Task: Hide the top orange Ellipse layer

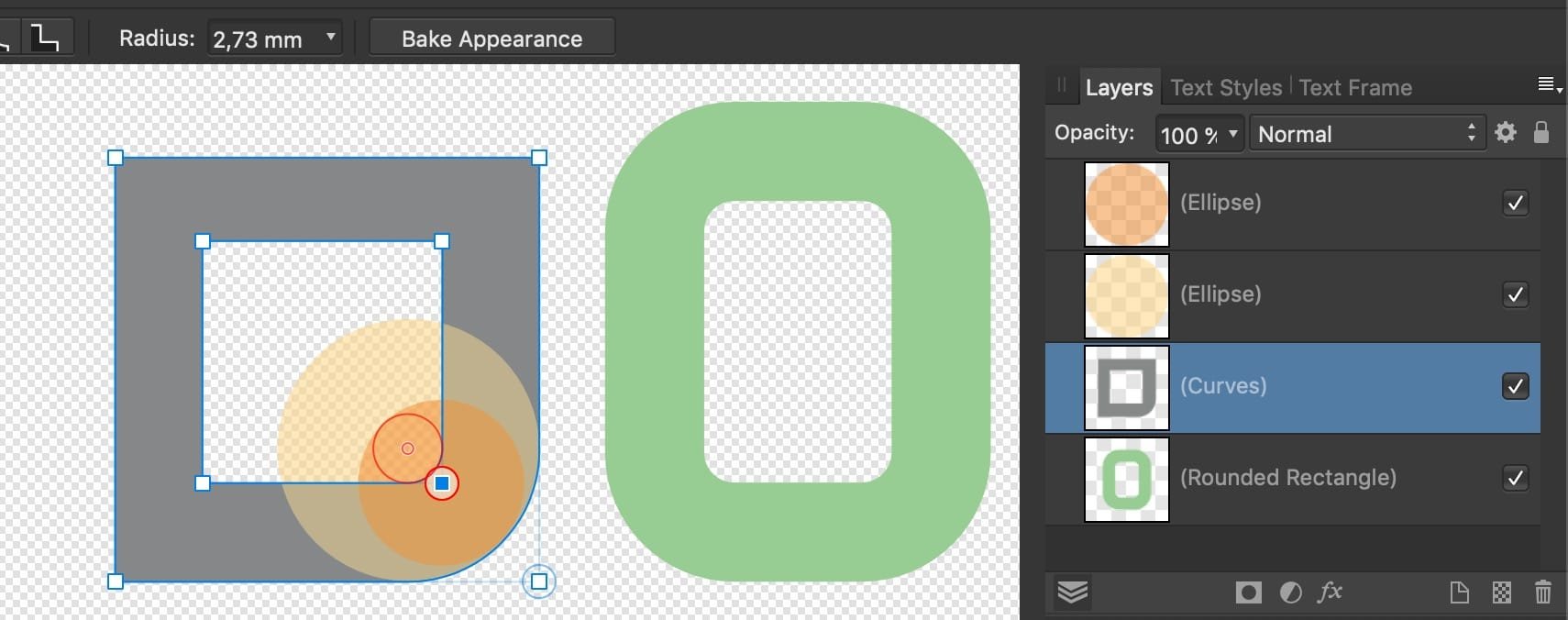Action: pos(1516,203)
